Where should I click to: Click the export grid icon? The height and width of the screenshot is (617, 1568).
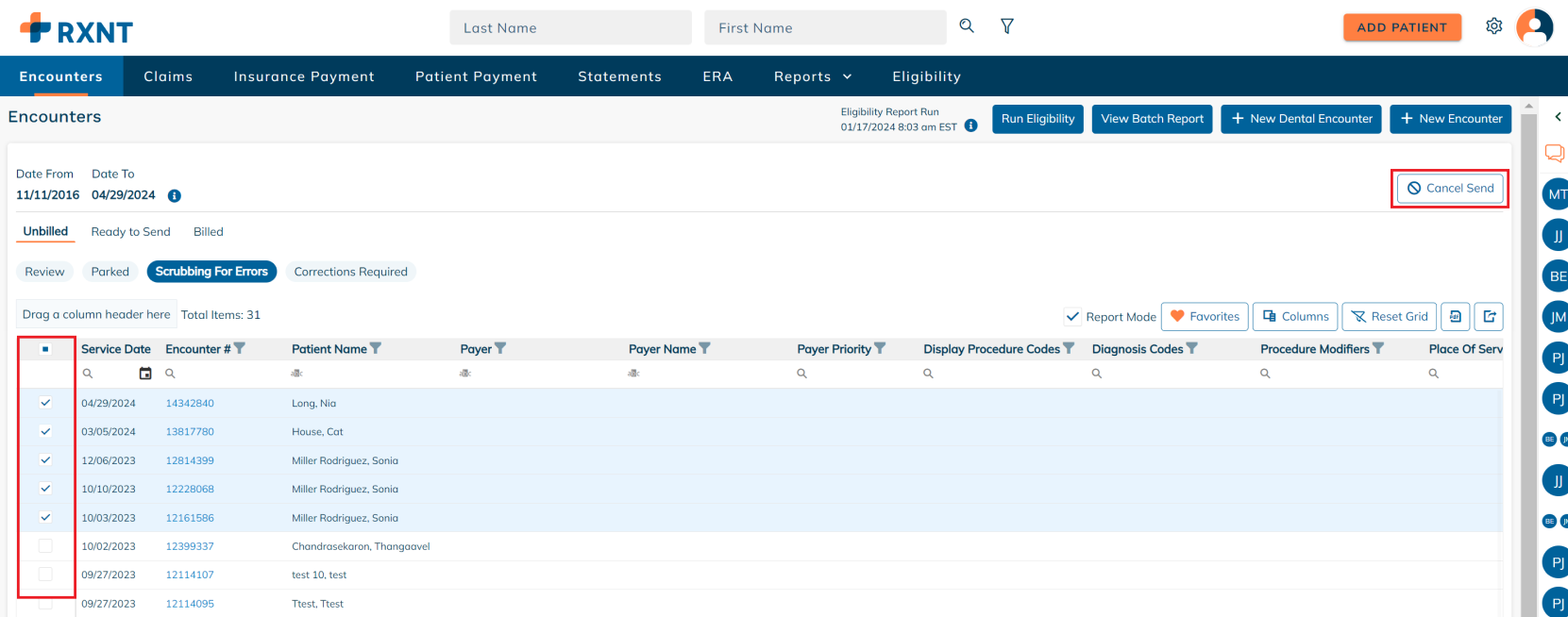point(1489,317)
